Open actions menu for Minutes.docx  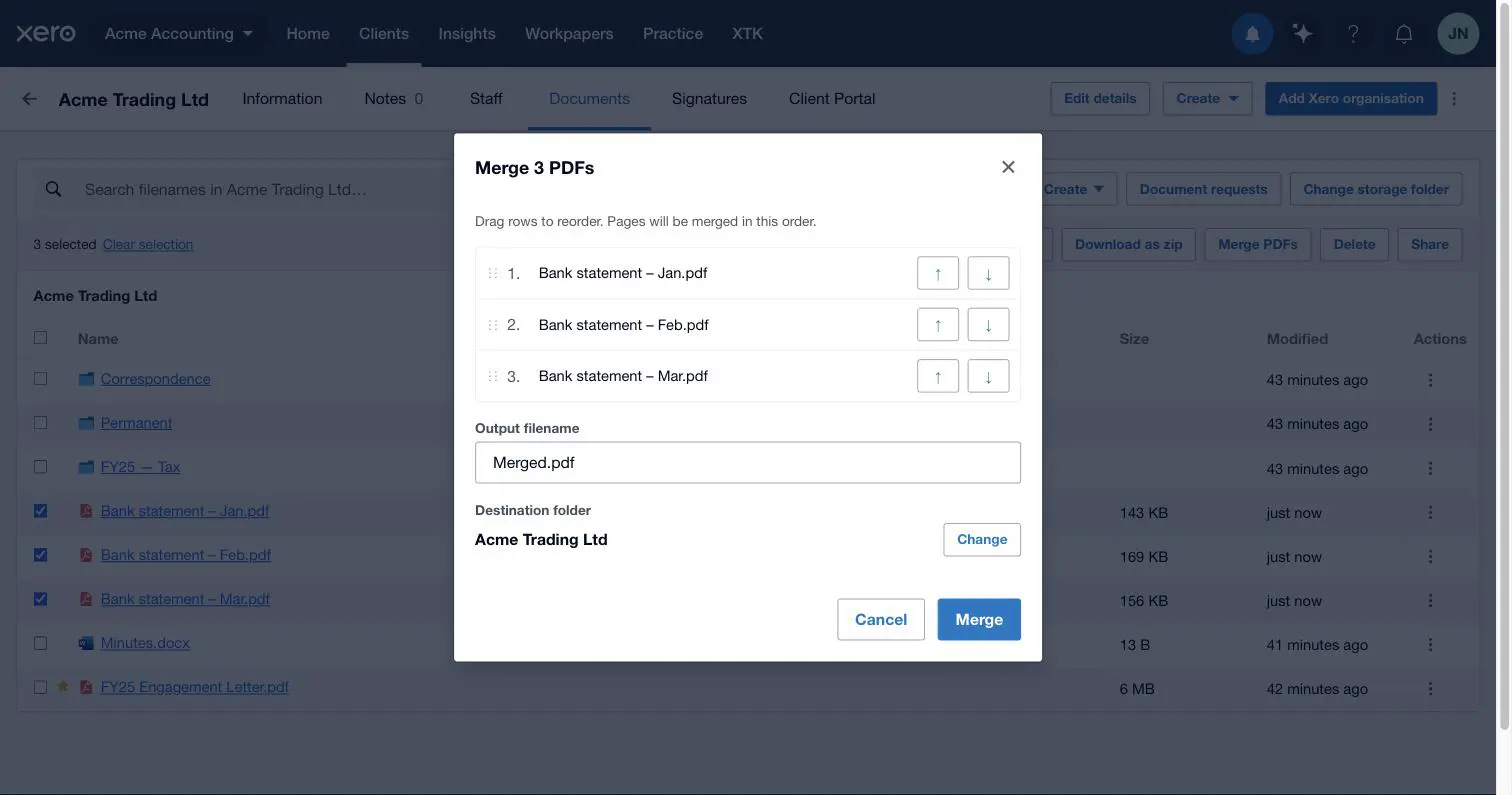(1430, 644)
